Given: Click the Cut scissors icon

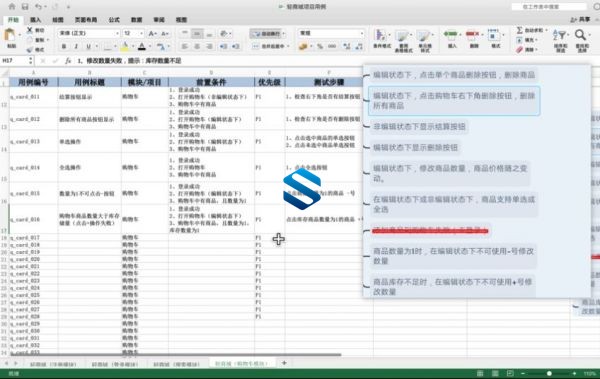Looking at the screenshot, I should click(29, 30).
